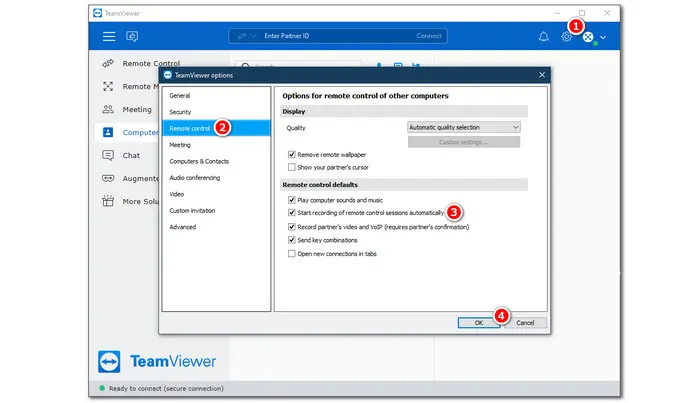Viewport: 700px width, 403px height.
Task: Click the feedback icon next to hamburger menu
Action: (x=132, y=36)
